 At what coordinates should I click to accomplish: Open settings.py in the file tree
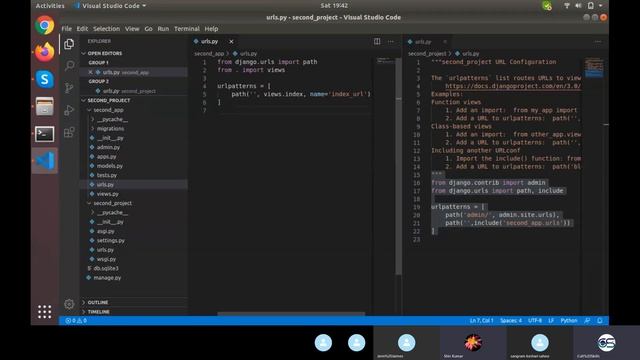tap(111, 240)
